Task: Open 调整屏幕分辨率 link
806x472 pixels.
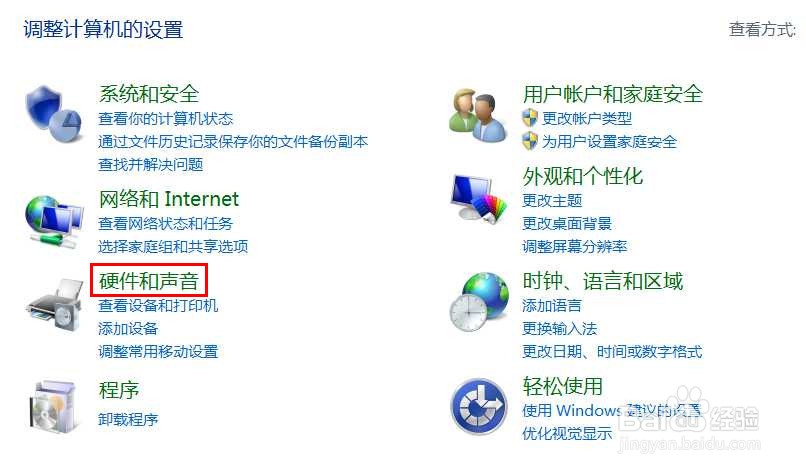Action: (x=575, y=247)
